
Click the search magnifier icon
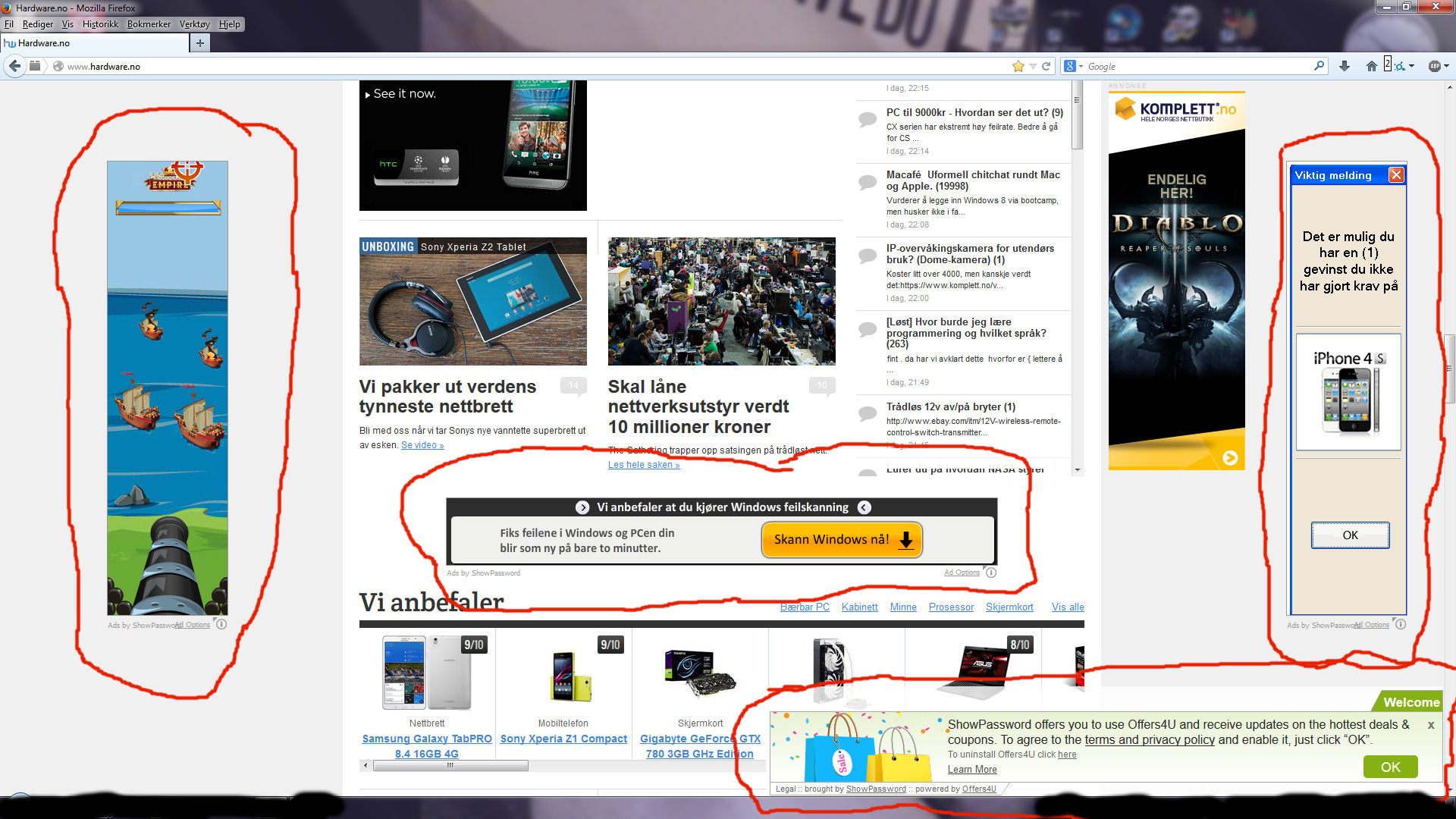1319,66
